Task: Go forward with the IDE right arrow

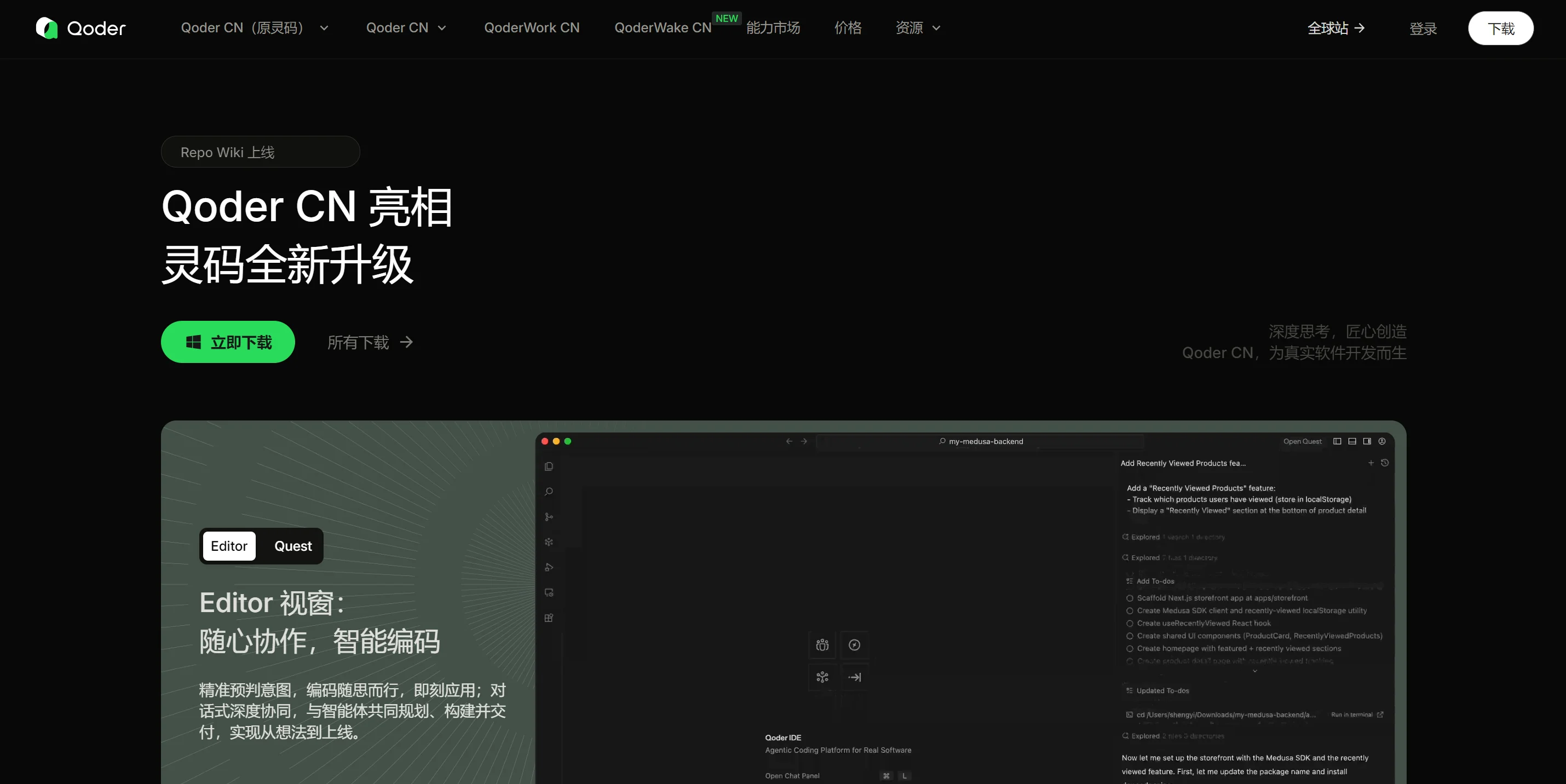Action: pos(804,441)
